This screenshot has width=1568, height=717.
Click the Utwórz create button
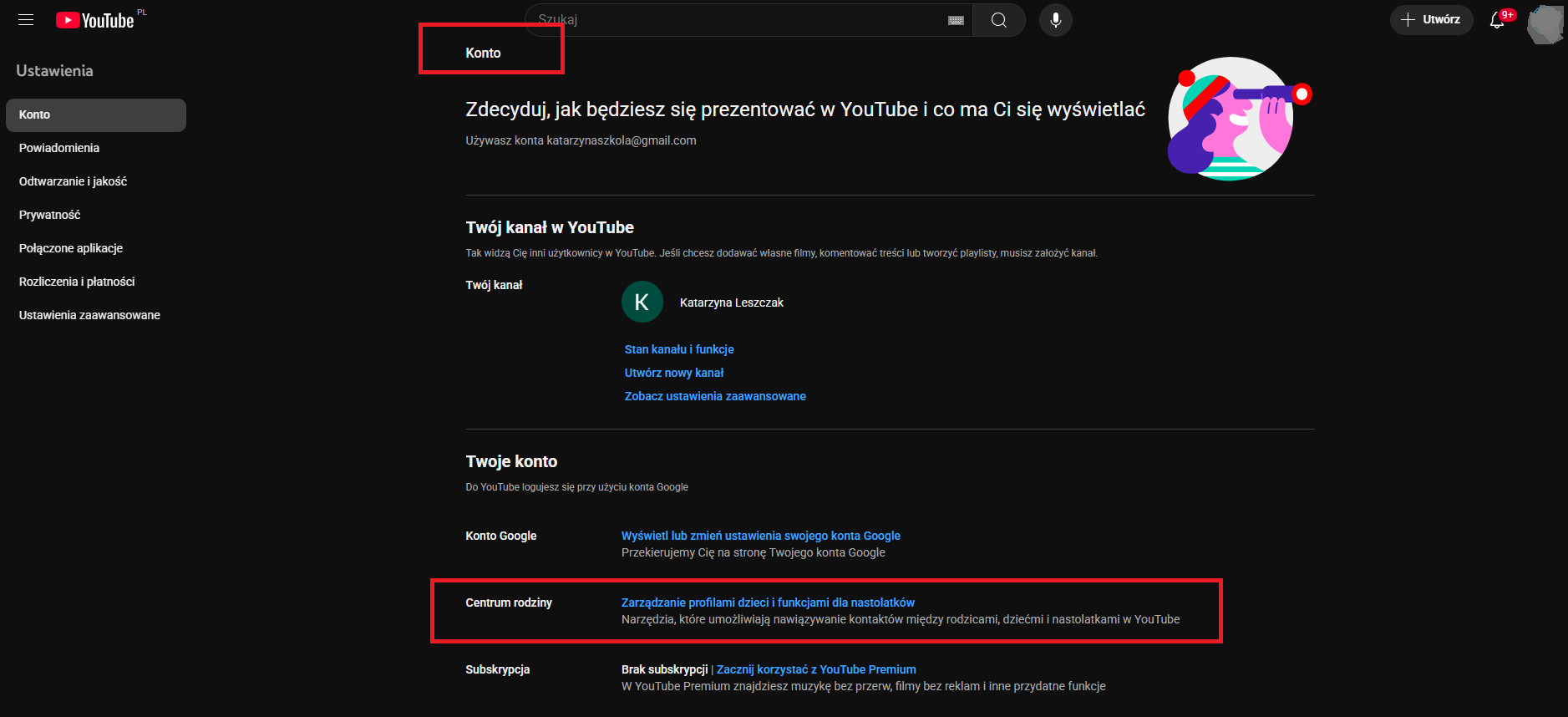coord(1431,20)
